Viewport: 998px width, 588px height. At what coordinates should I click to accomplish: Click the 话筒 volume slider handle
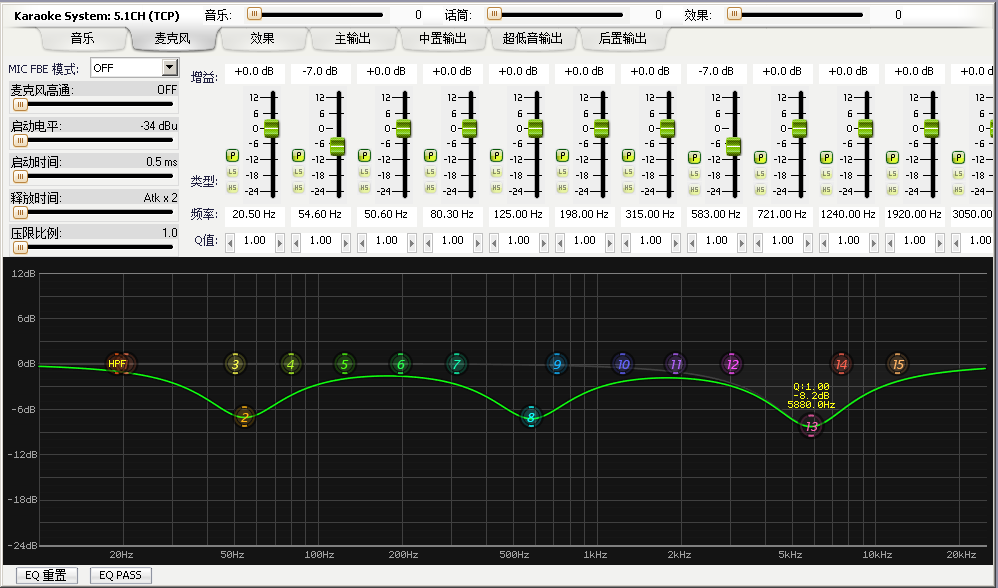click(494, 14)
